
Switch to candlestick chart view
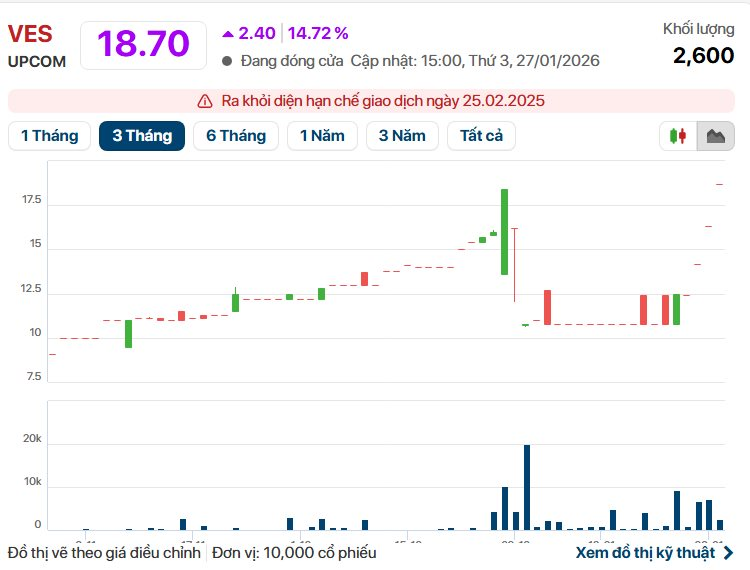tap(680, 136)
